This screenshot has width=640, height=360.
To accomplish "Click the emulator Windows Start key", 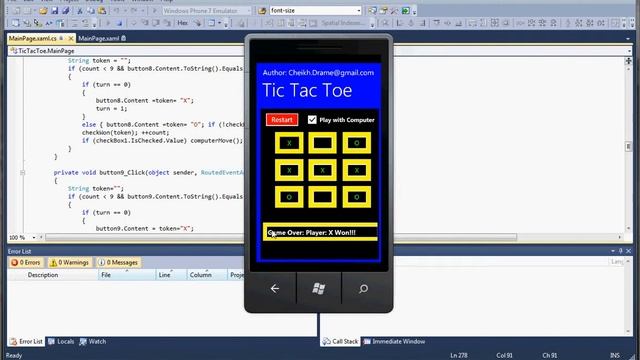I will pos(319,289).
